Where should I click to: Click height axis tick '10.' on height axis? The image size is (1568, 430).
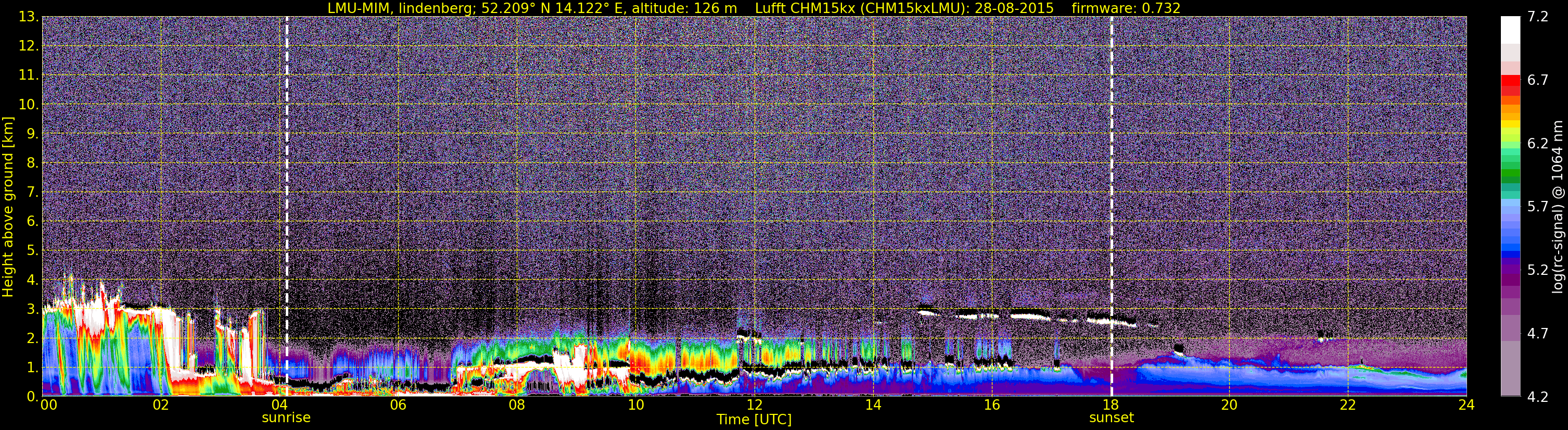pos(29,105)
